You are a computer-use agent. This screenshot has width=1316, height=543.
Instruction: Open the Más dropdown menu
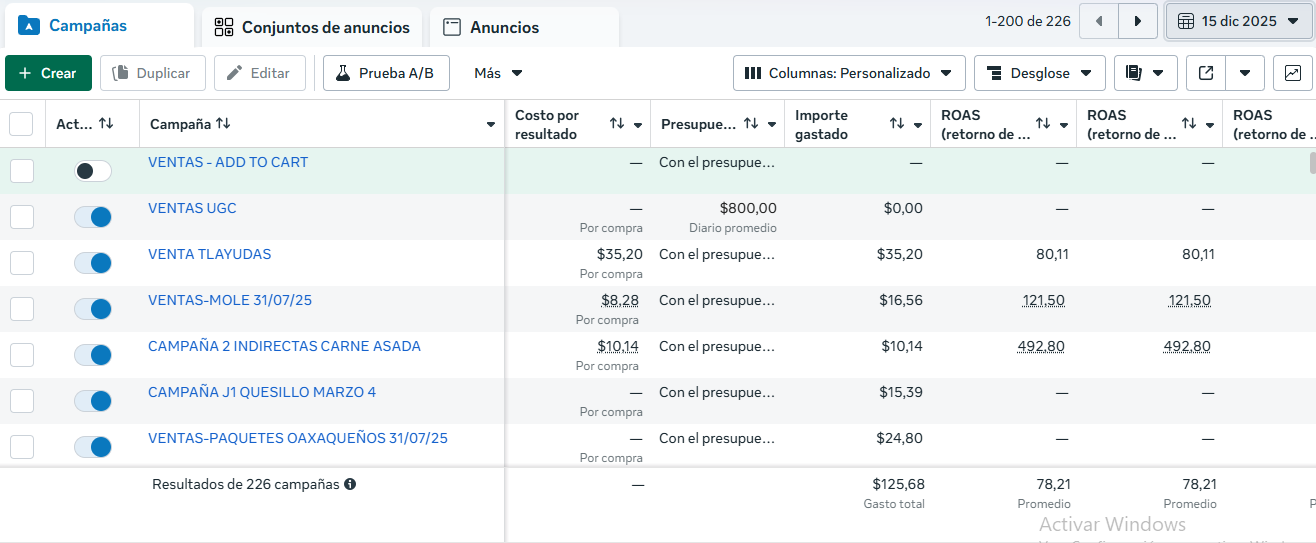[498, 73]
